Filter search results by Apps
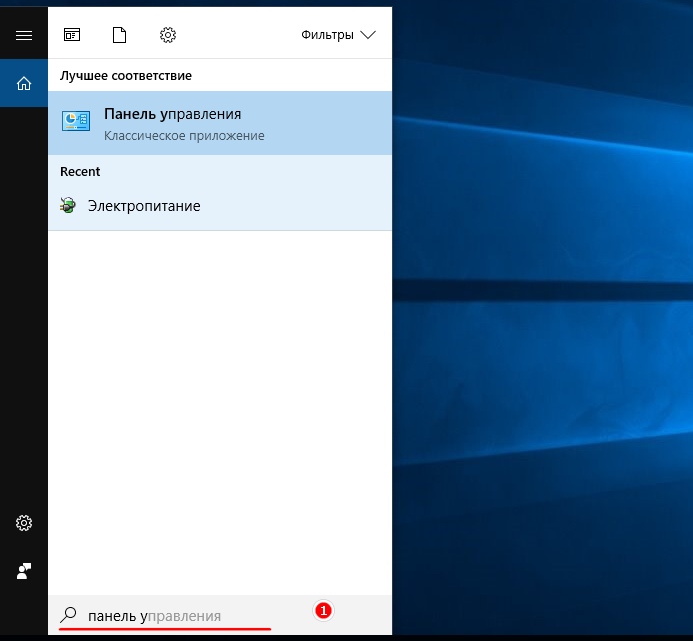This screenshot has width=693, height=641. pyautogui.click(x=72, y=34)
